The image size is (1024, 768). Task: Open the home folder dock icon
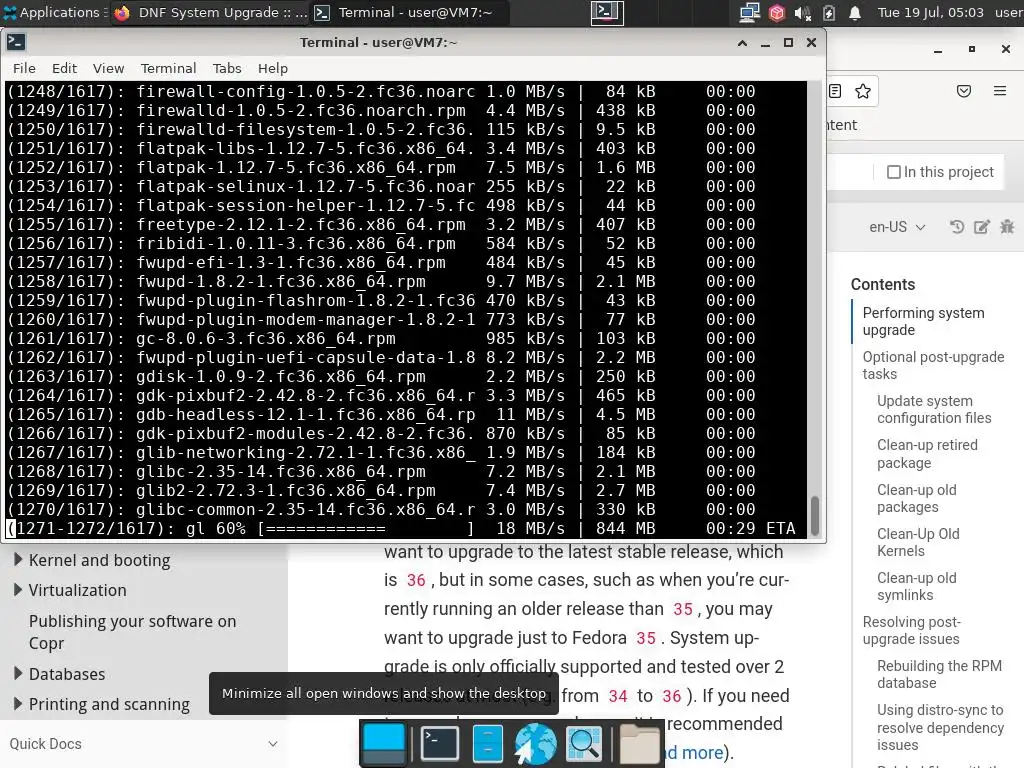point(639,744)
